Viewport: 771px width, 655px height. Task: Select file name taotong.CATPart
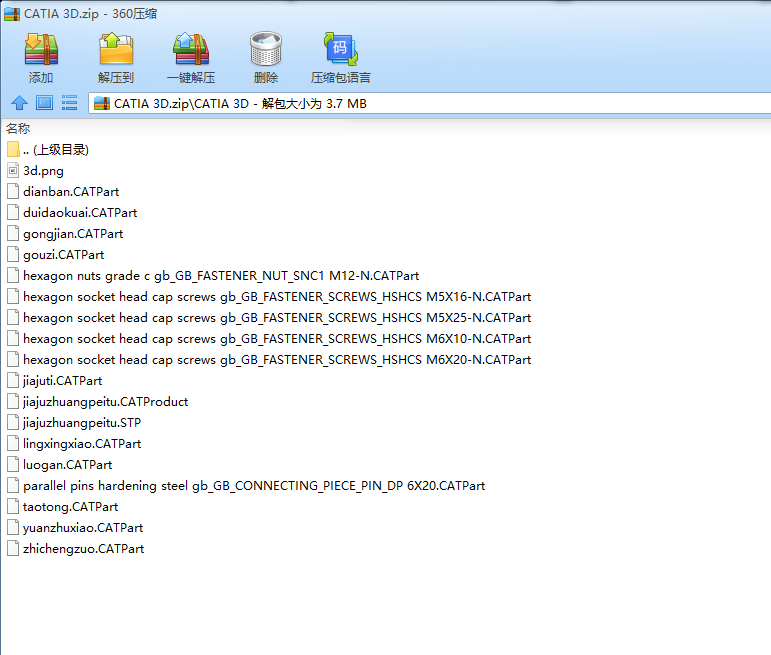point(70,506)
